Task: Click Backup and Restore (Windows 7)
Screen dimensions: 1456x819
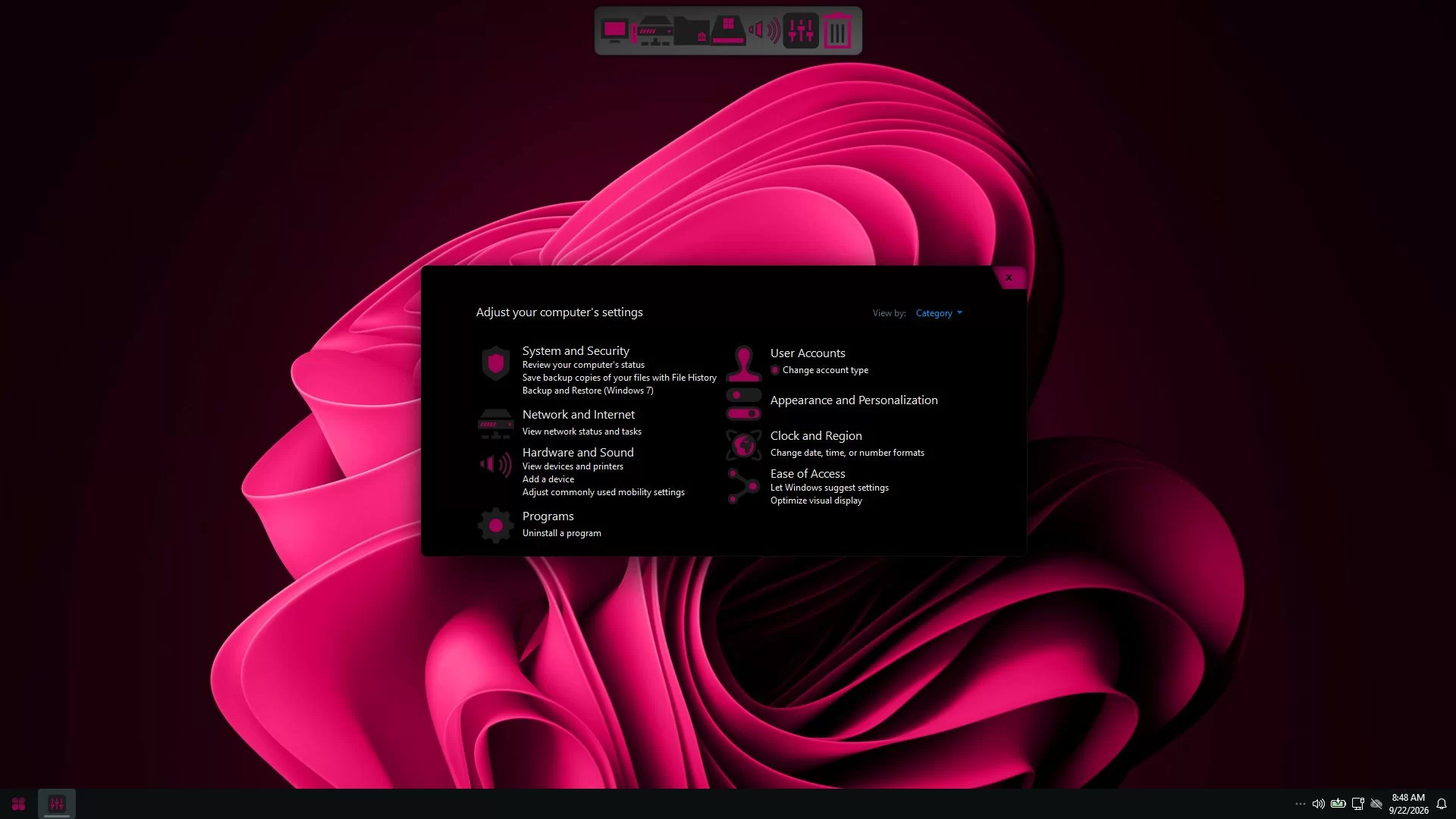Action: pos(588,391)
